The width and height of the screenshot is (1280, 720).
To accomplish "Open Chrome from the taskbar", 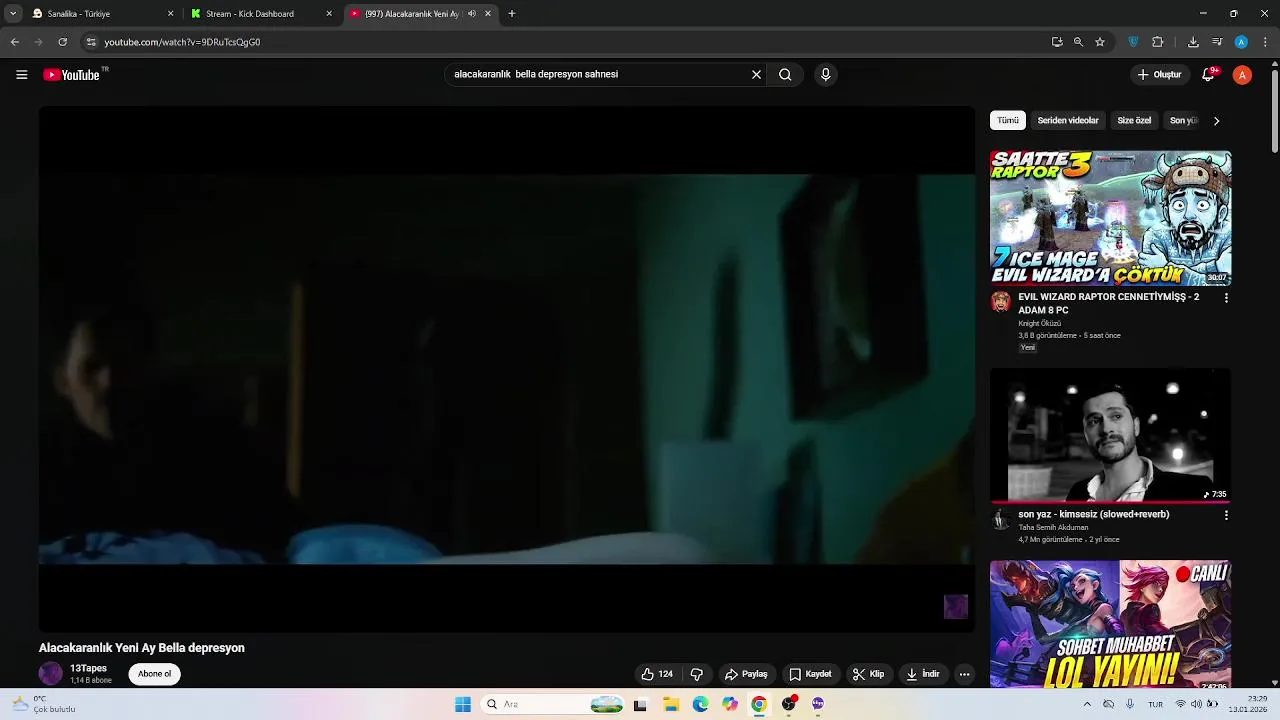I will pyautogui.click(x=759, y=704).
